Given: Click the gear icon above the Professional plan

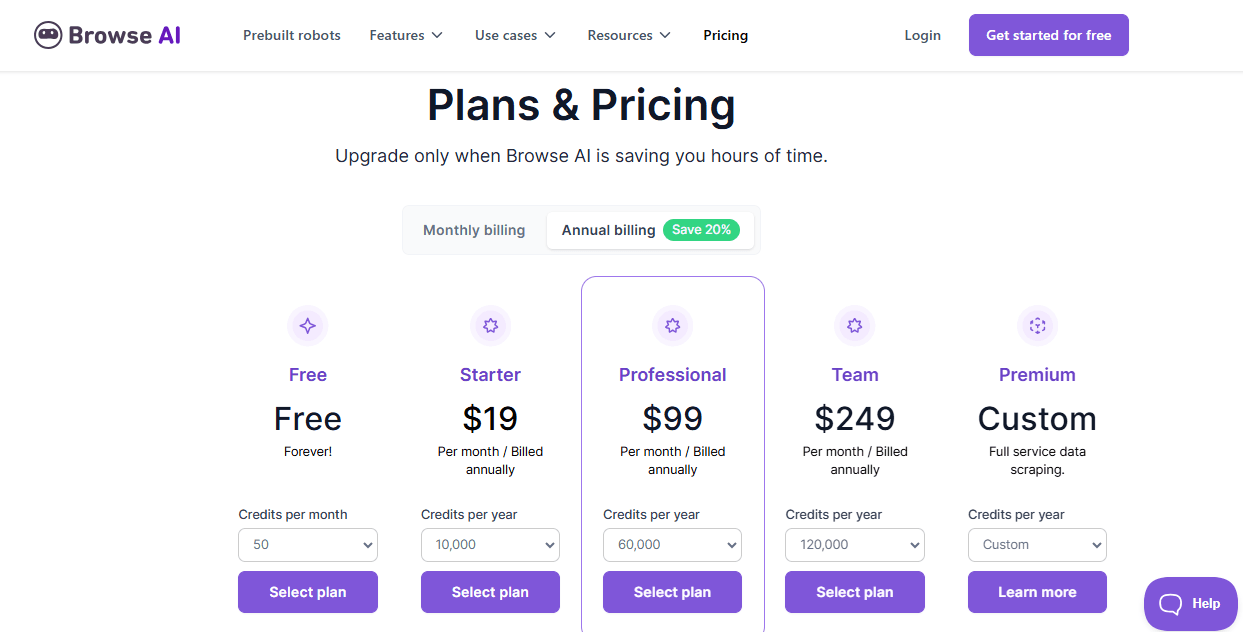Looking at the screenshot, I should (x=672, y=325).
